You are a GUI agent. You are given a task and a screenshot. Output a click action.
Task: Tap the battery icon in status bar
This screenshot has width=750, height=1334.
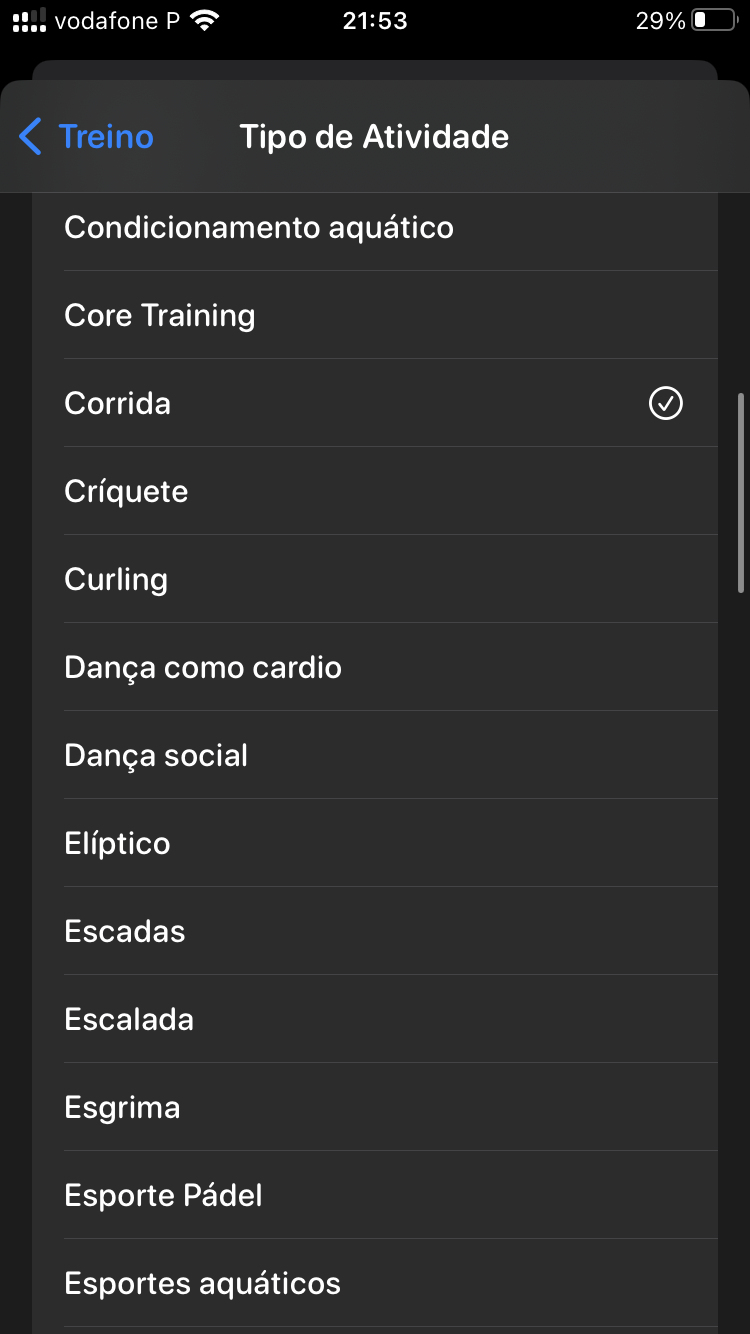(x=713, y=21)
